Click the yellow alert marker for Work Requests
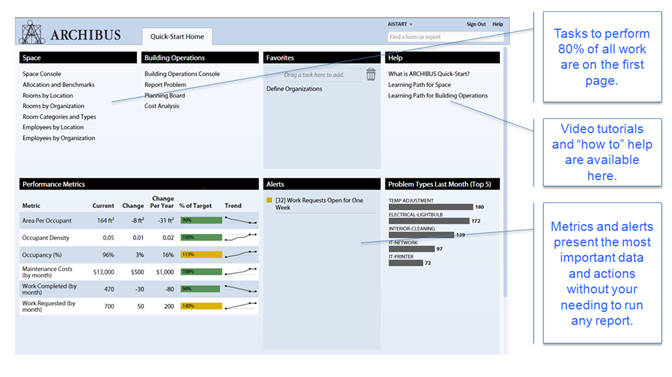The height and width of the screenshot is (377, 672). [x=269, y=200]
